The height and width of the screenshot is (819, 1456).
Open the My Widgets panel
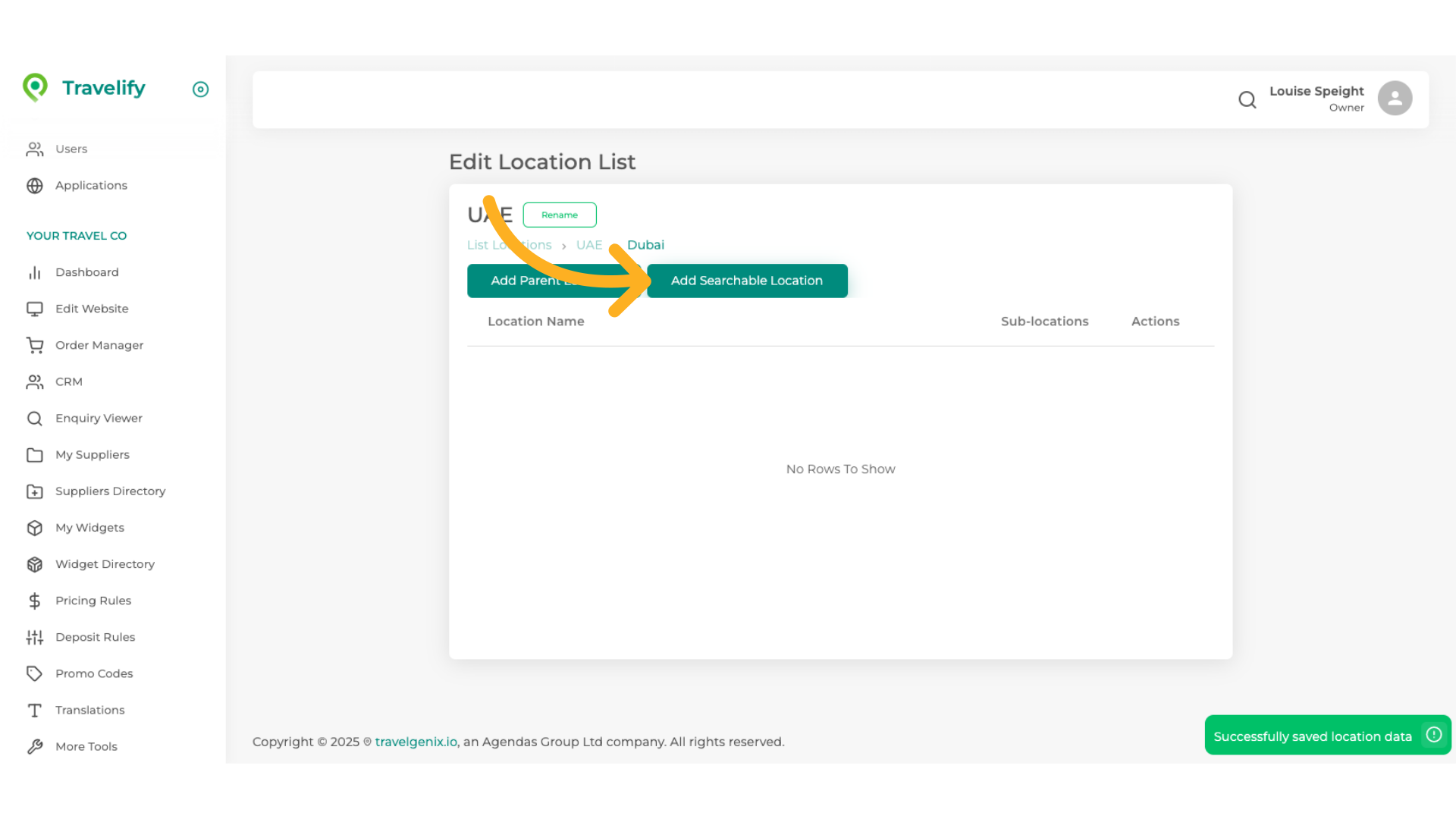pyautogui.click(x=89, y=528)
